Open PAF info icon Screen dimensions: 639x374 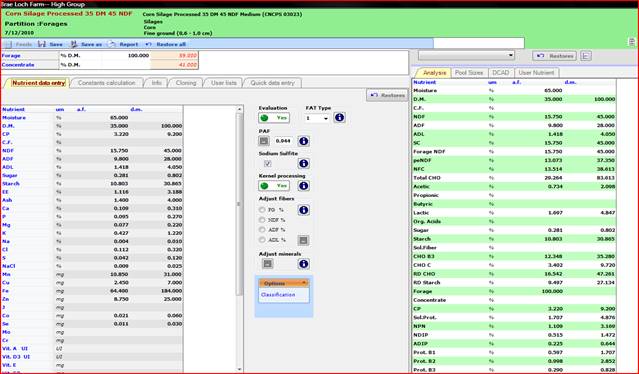click(x=304, y=141)
